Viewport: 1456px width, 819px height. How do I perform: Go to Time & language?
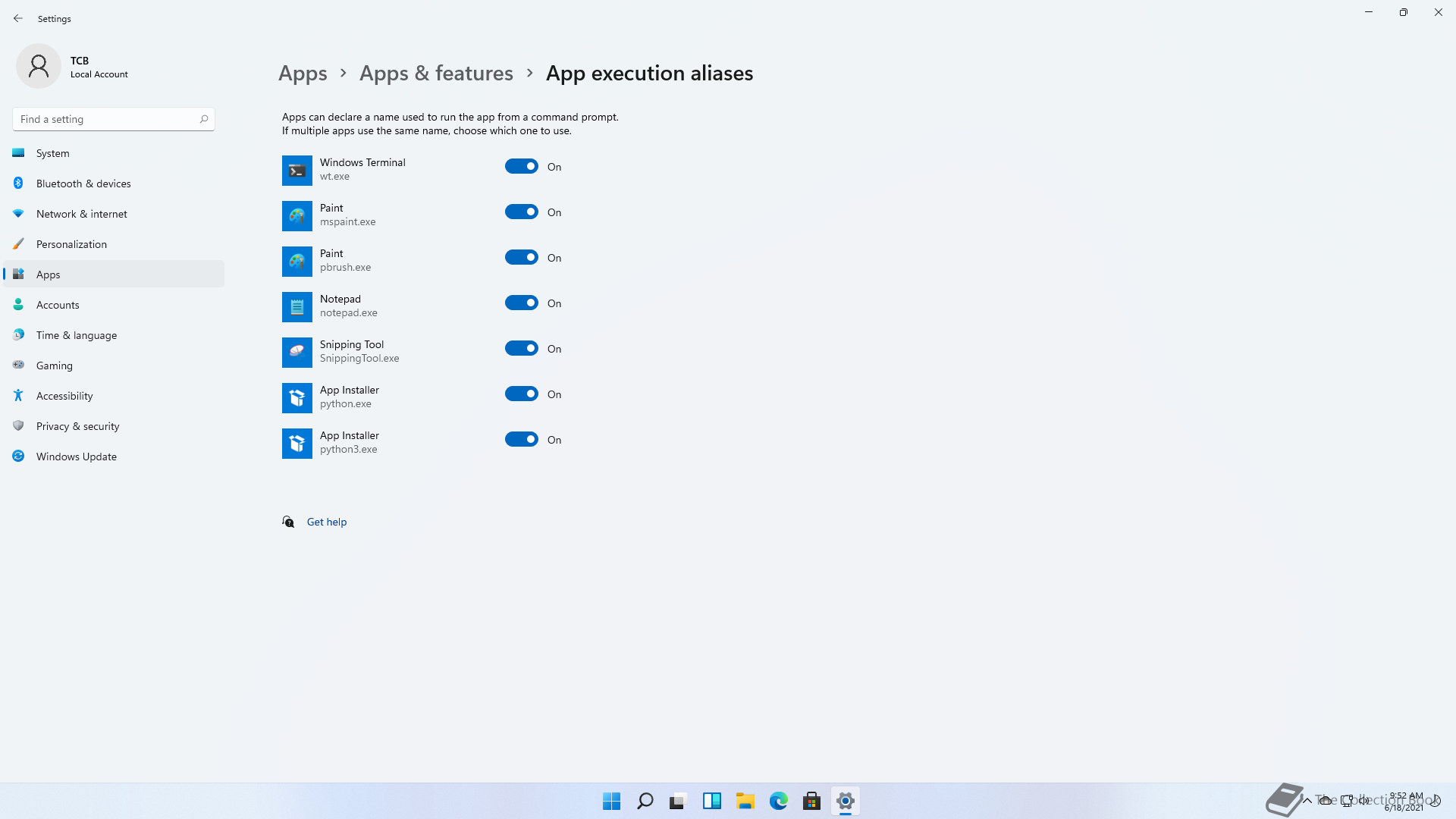pos(114,335)
